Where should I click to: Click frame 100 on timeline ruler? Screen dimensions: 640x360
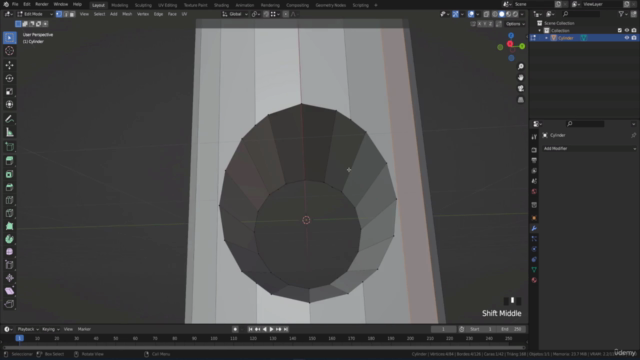pyautogui.click(x=213, y=338)
